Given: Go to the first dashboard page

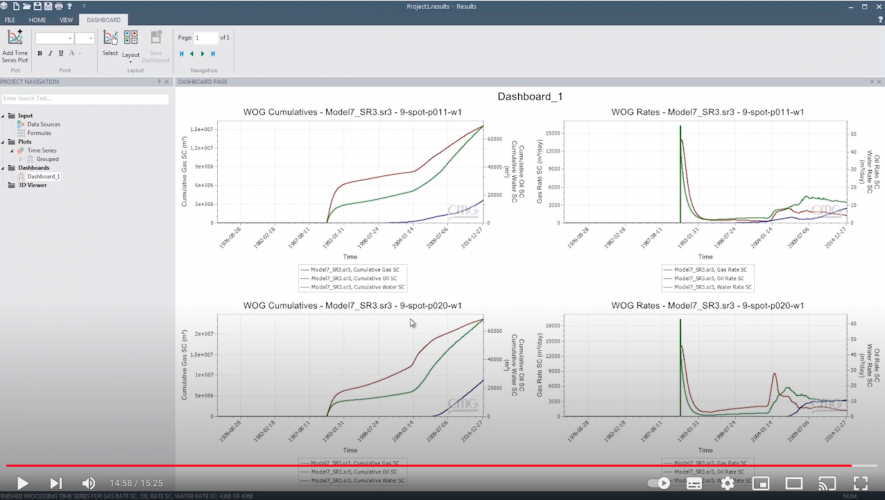Looking at the screenshot, I should pyautogui.click(x=182, y=54).
